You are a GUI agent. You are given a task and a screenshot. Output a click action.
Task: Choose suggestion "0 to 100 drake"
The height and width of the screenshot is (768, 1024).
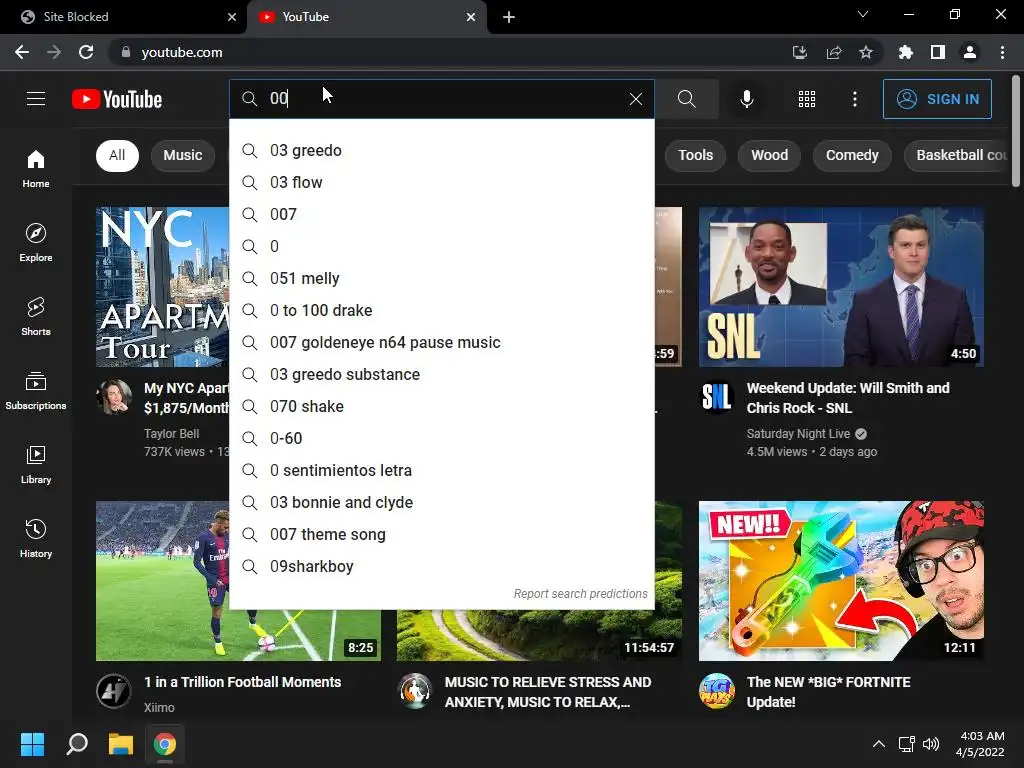click(x=441, y=310)
